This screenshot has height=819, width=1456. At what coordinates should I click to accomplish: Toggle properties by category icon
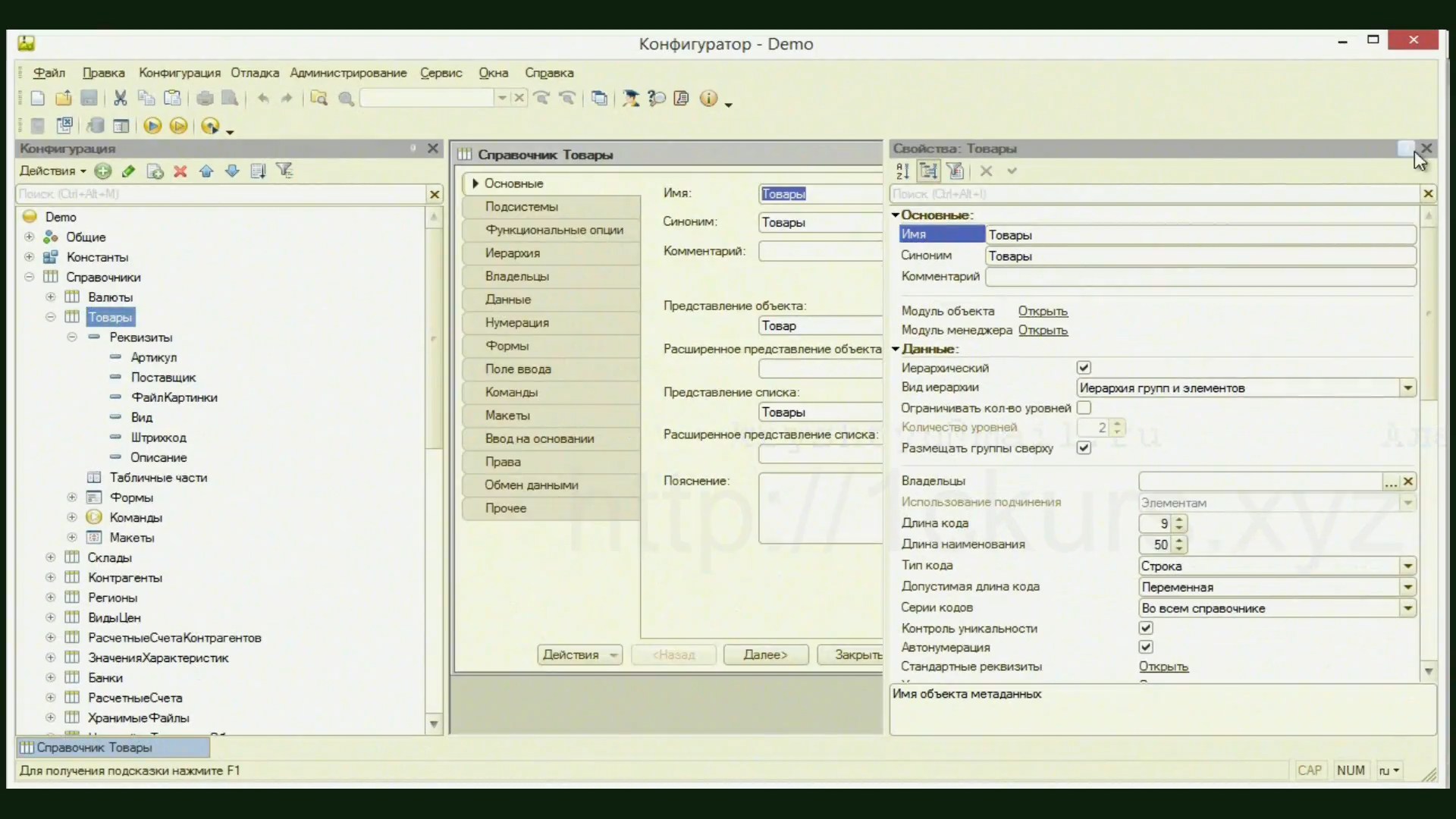[928, 171]
